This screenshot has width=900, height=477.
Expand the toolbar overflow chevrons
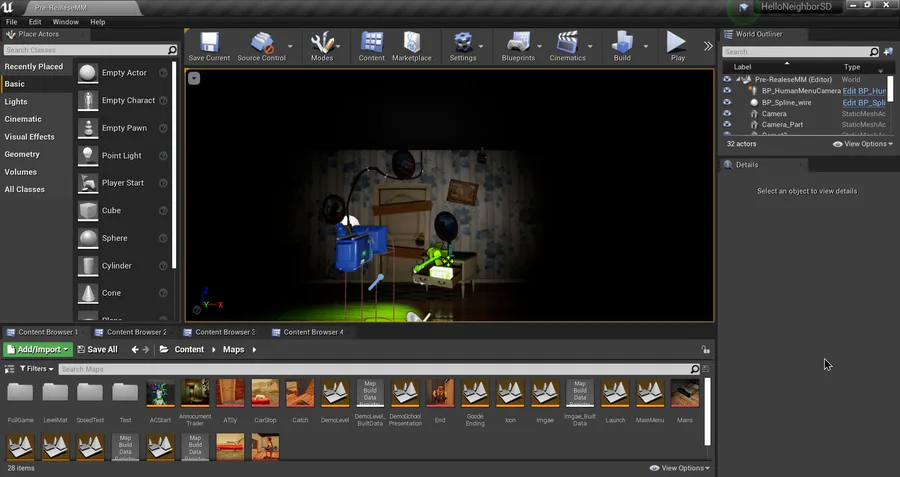click(x=708, y=46)
